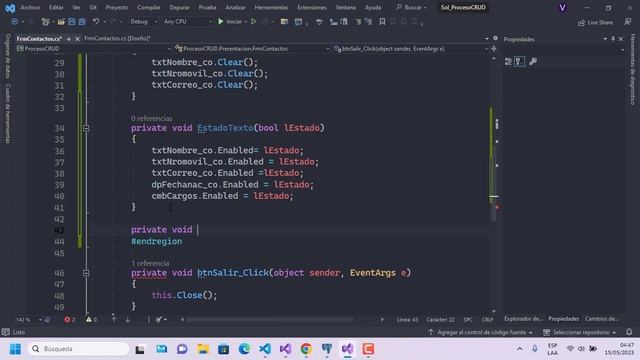Collapse the EstadoTexto method outline
This screenshot has width=640, height=360.
pos(86,128)
